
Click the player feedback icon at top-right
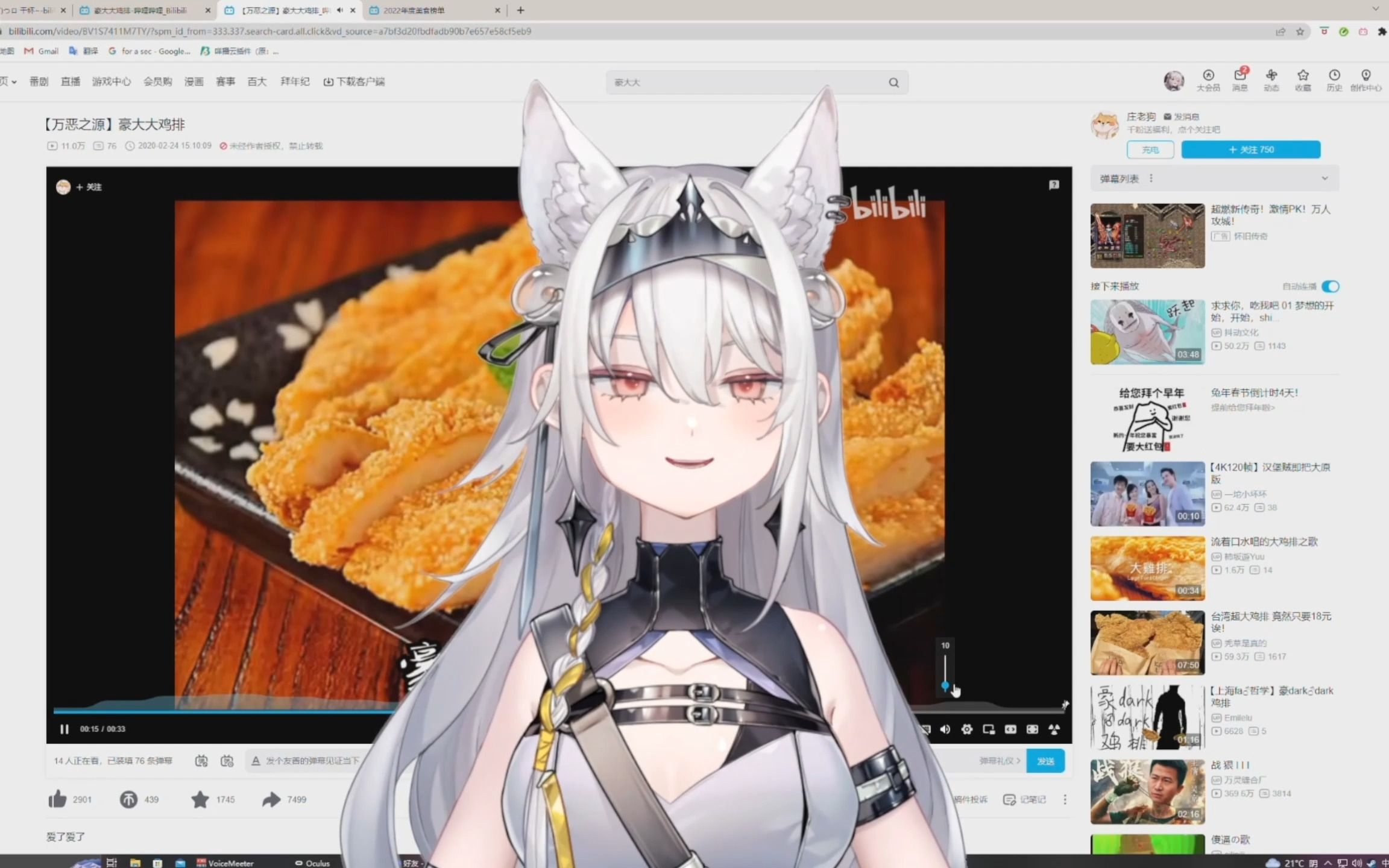[1054, 185]
